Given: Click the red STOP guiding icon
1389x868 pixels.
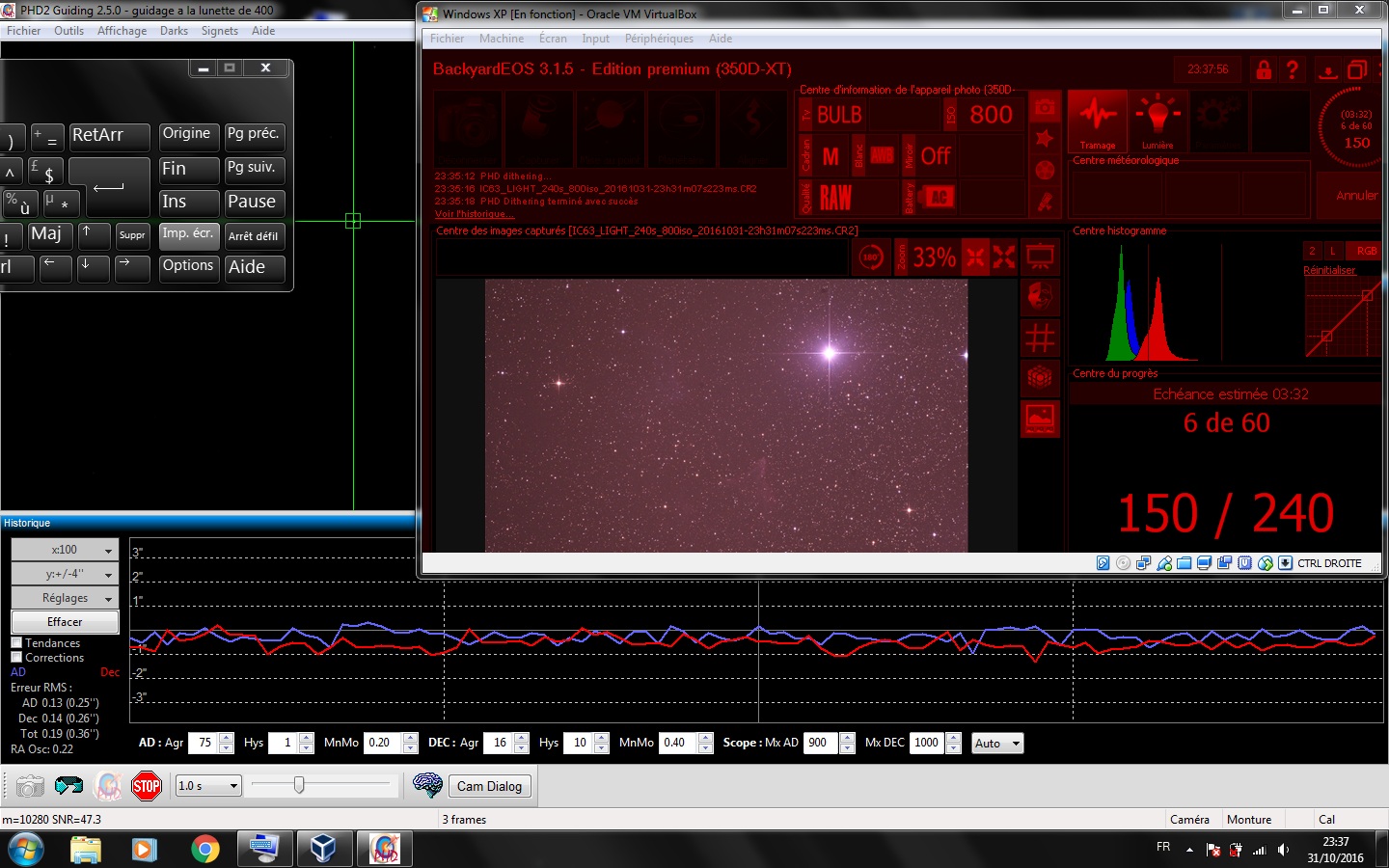Looking at the screenshot, I should pyautogui.click(x=146, y=786).
